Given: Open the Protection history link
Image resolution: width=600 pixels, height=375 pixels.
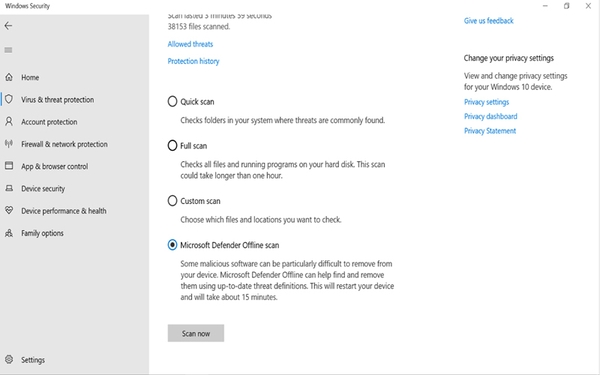Looking at the screenshot, I should [193, 61].
